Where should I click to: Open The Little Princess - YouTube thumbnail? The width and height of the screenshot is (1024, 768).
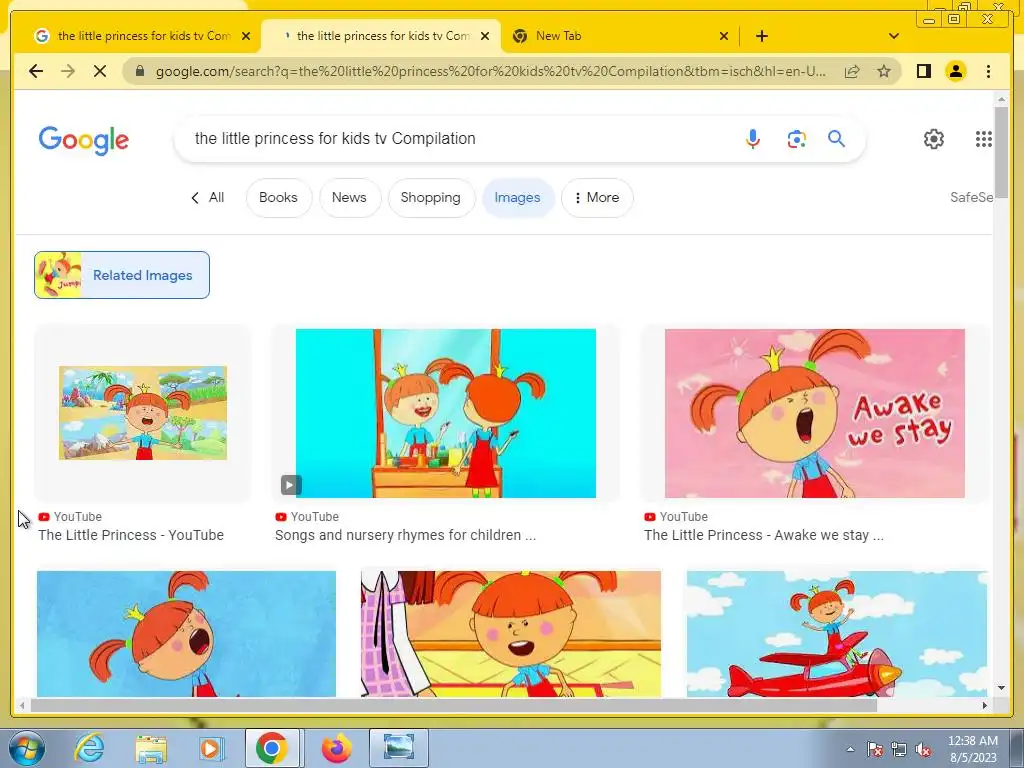point(142,413)
